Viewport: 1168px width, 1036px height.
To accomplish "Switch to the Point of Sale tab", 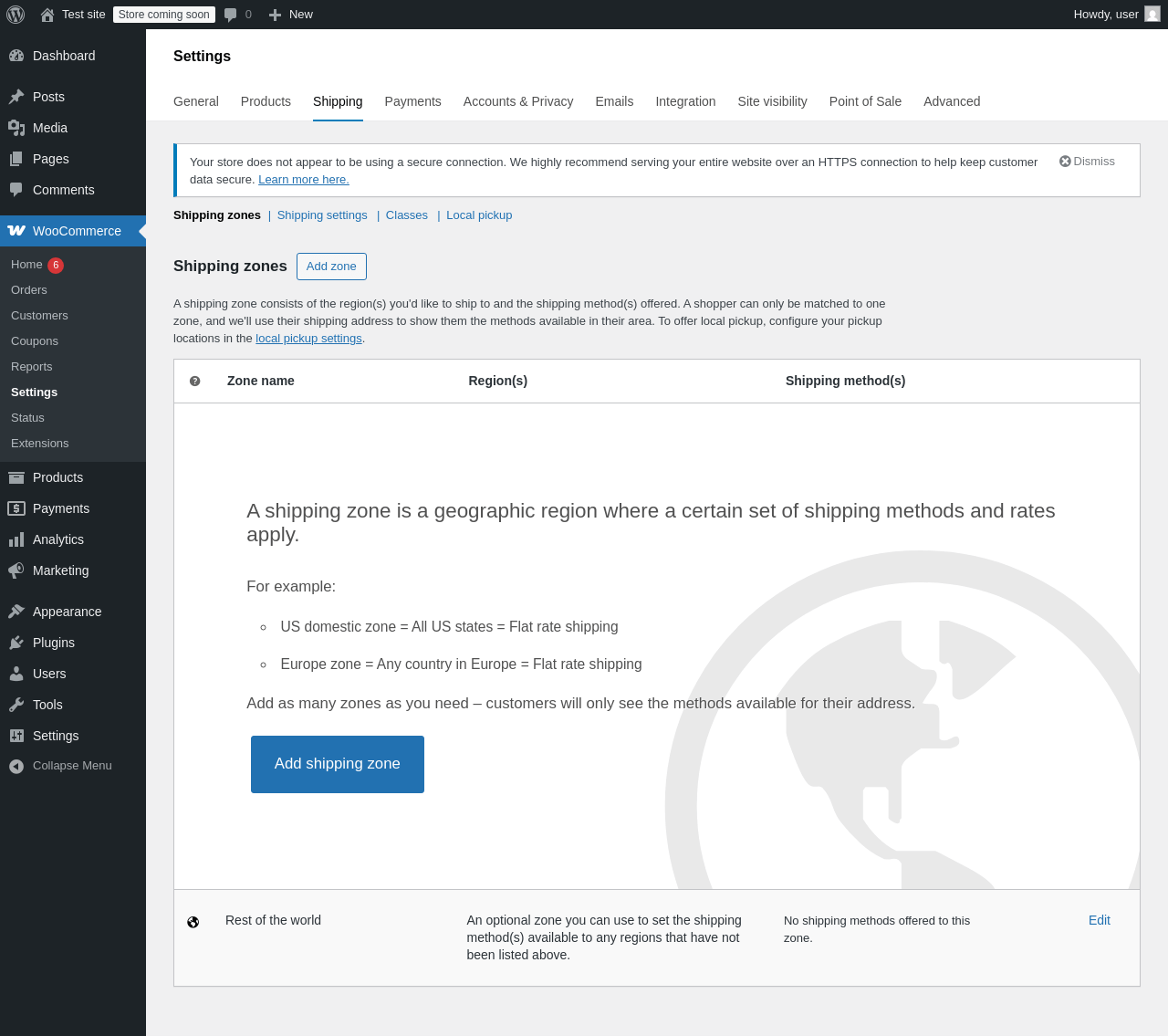I will tap(865, 101).
